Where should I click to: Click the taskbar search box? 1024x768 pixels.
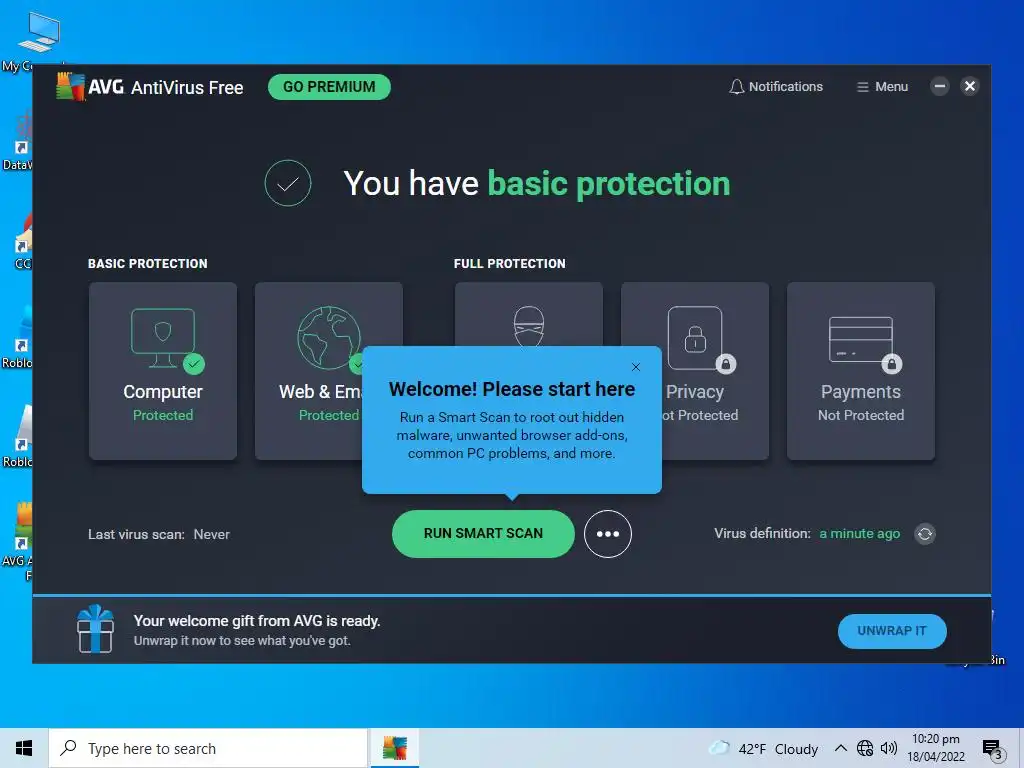coord(208,748)
